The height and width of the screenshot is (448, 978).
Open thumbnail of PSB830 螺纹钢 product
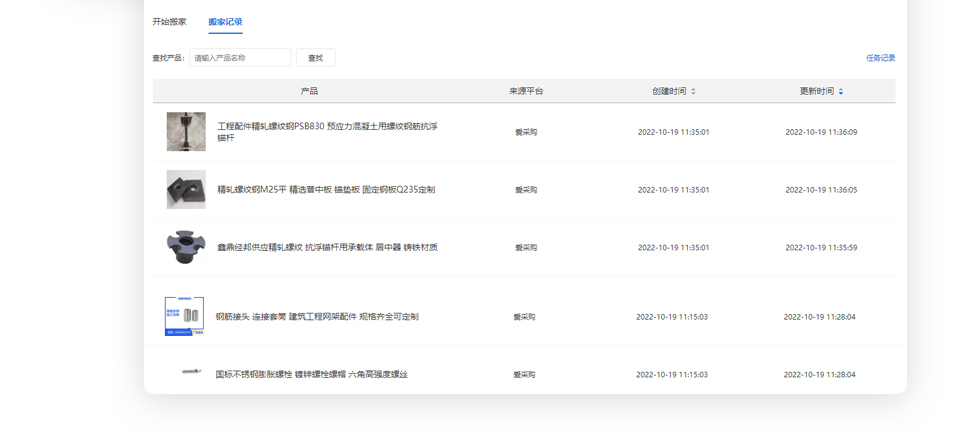point(186,132)
